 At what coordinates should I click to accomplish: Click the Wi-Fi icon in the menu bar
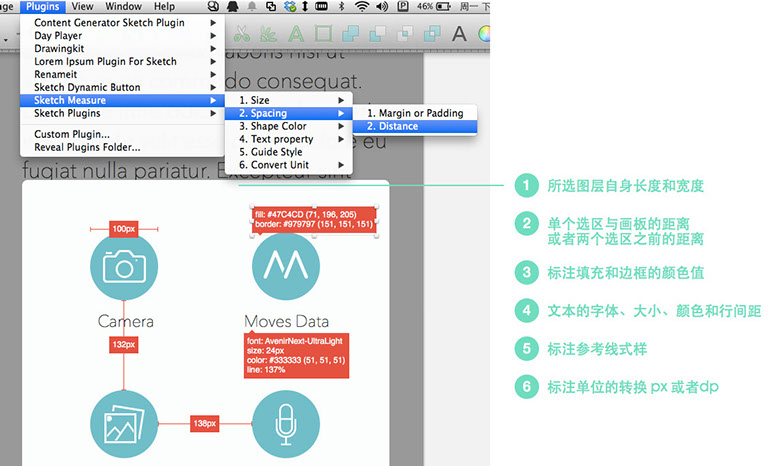click(362, 7)
